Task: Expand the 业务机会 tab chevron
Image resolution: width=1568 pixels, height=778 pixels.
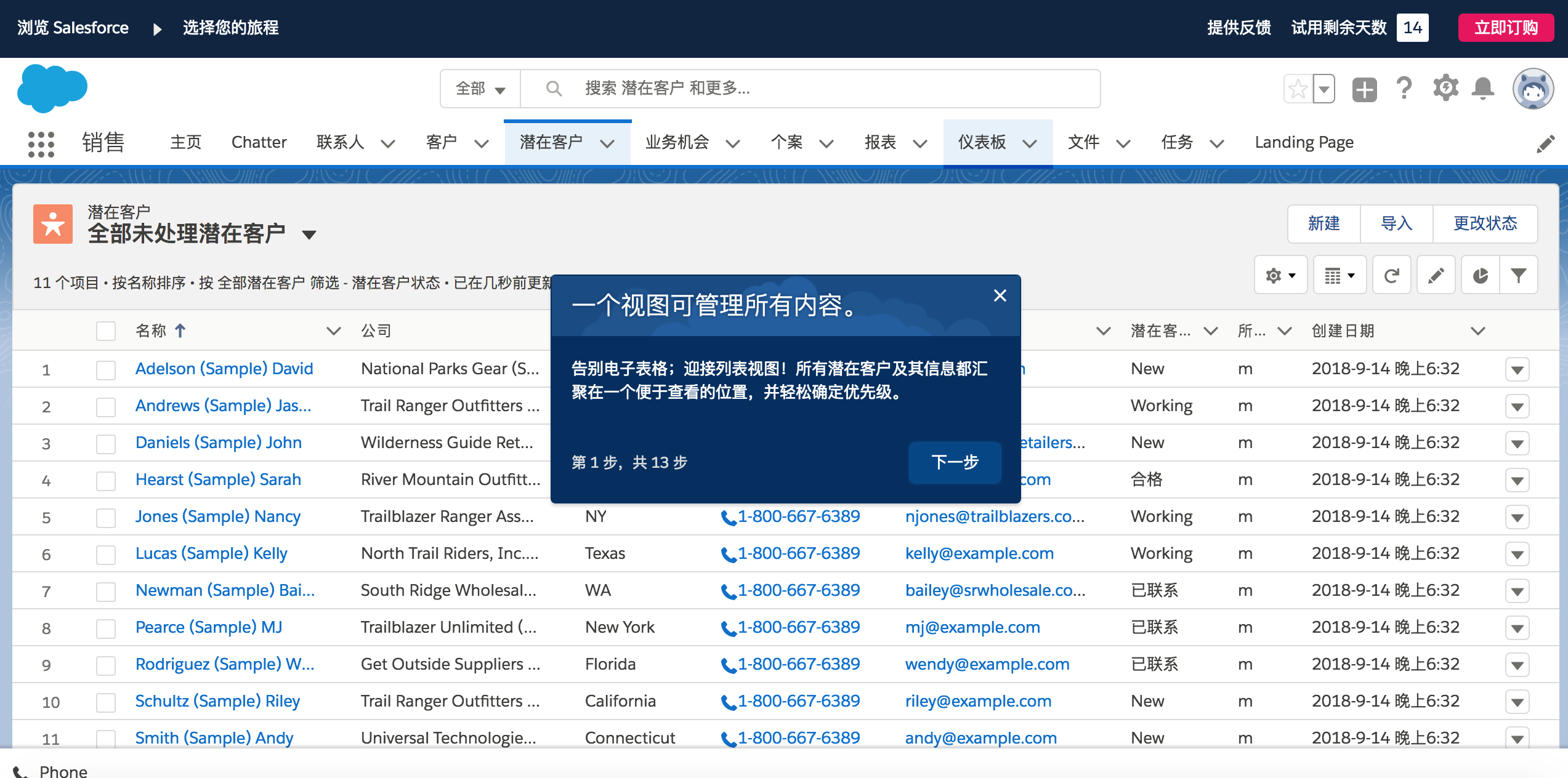Action: point(732,144)
